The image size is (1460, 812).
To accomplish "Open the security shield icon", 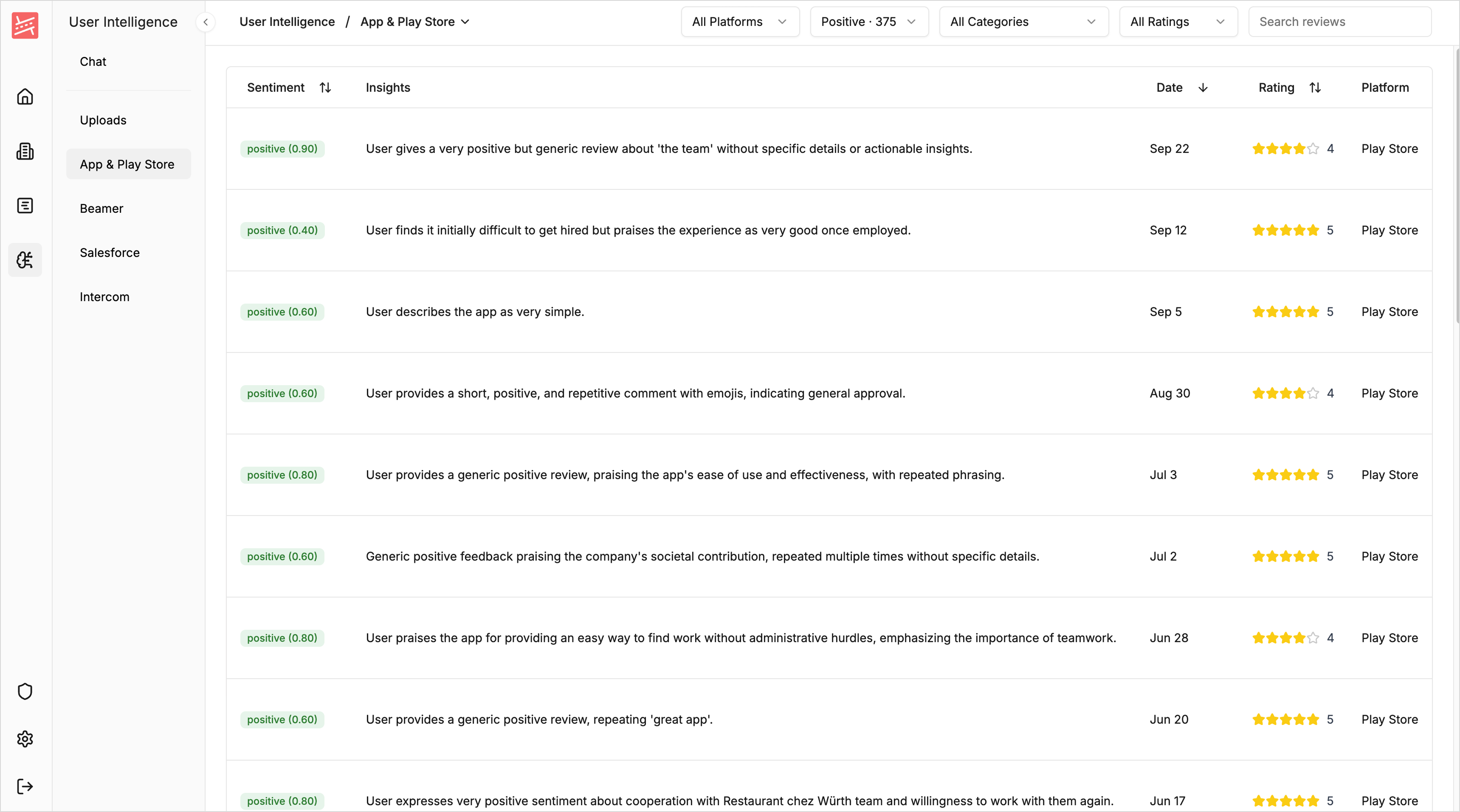I will [x=25, y=691].
